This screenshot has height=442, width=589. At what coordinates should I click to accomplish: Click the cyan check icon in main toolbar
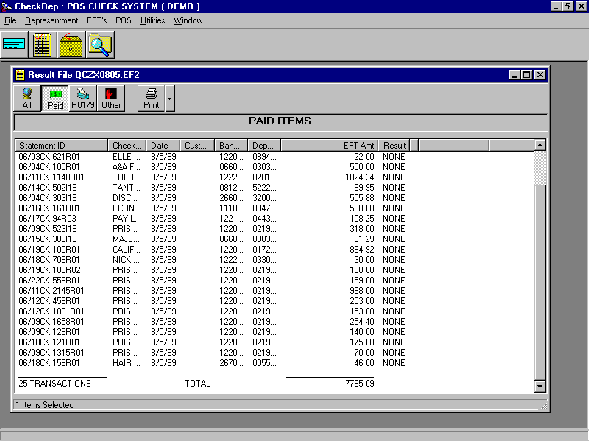click(14, 45)
